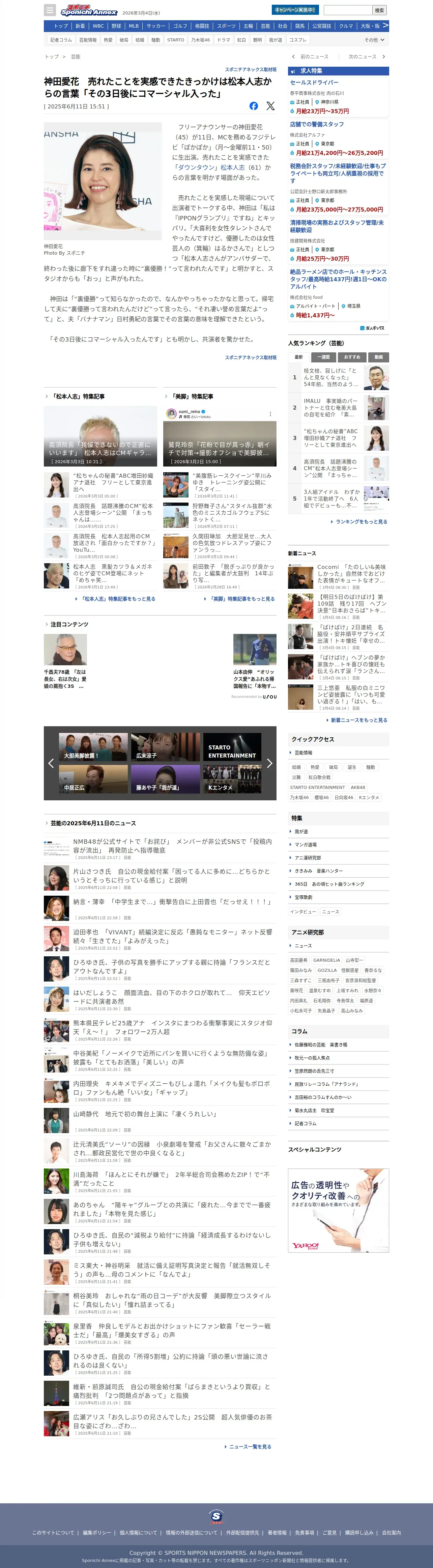This screenshot has width=433, height=1568.
Task: Click carousel previous arrow
Action: tap(51, 763)
